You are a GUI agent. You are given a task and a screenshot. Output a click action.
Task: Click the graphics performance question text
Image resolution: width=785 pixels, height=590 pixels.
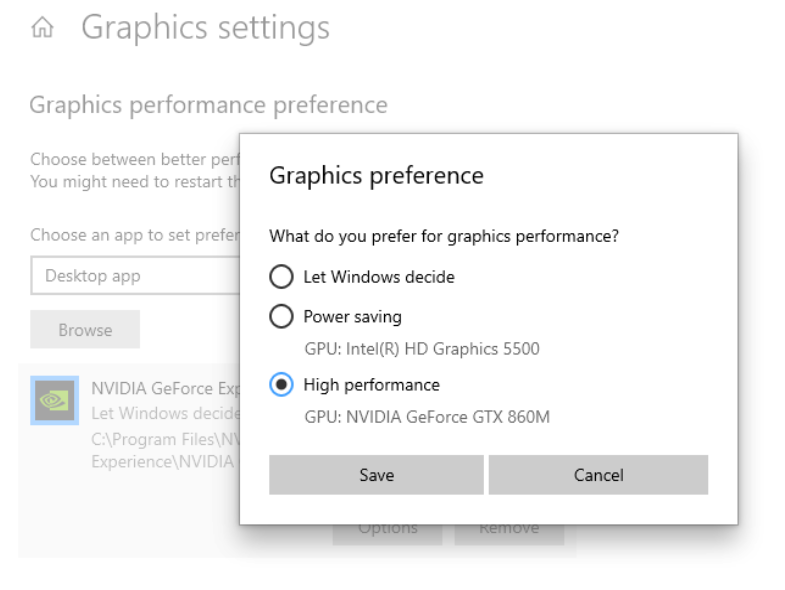[x=444, y=238]
